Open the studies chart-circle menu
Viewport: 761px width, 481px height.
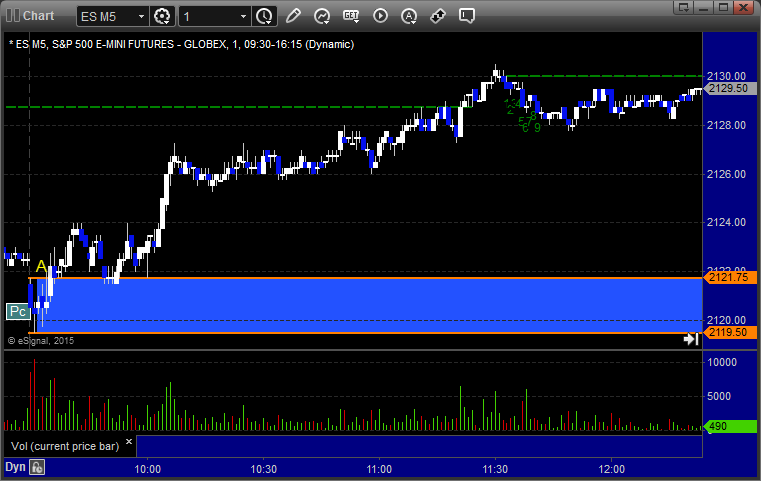coord(322,16)
